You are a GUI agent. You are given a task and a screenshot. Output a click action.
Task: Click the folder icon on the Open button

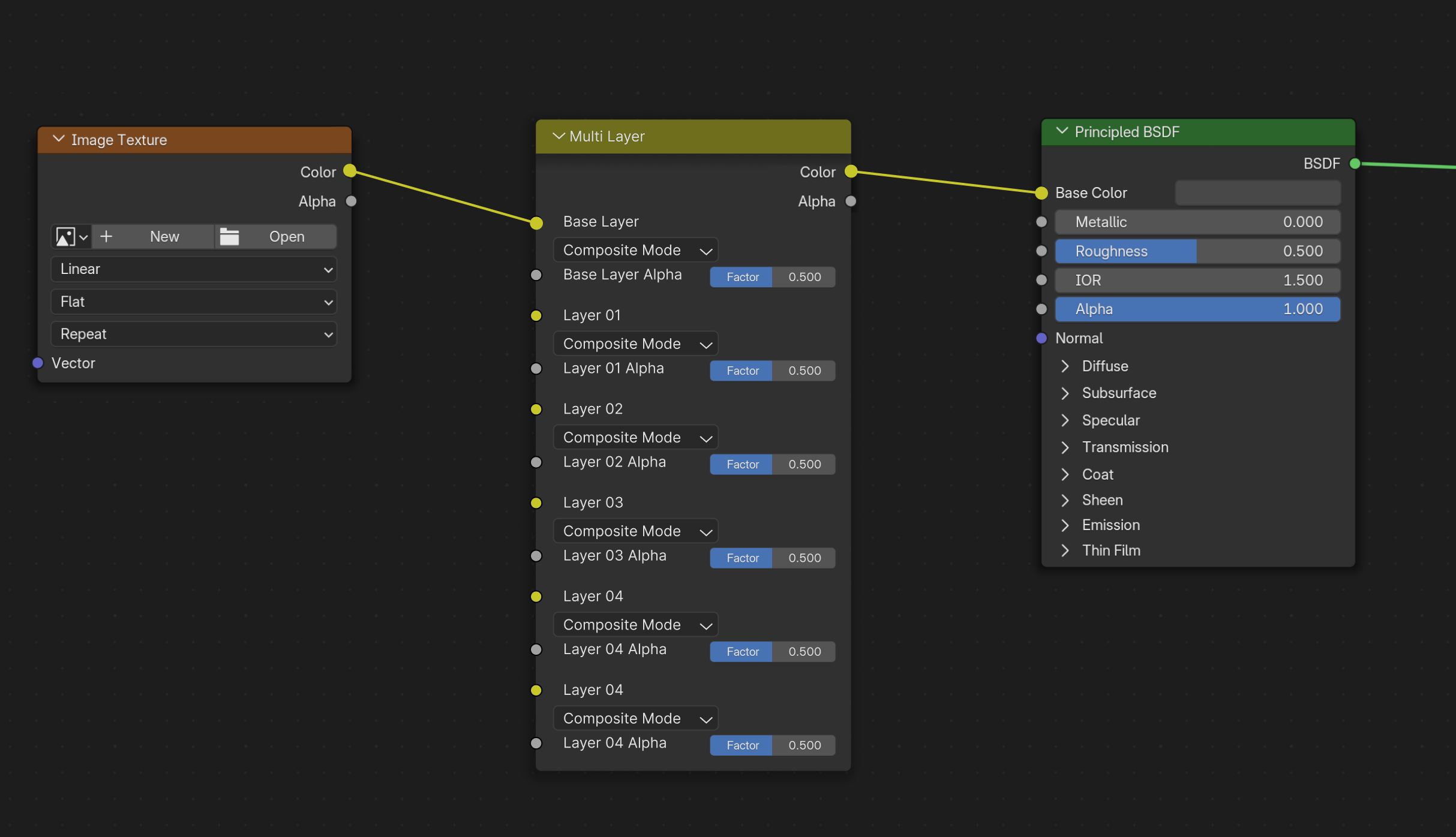click(229, 237)
